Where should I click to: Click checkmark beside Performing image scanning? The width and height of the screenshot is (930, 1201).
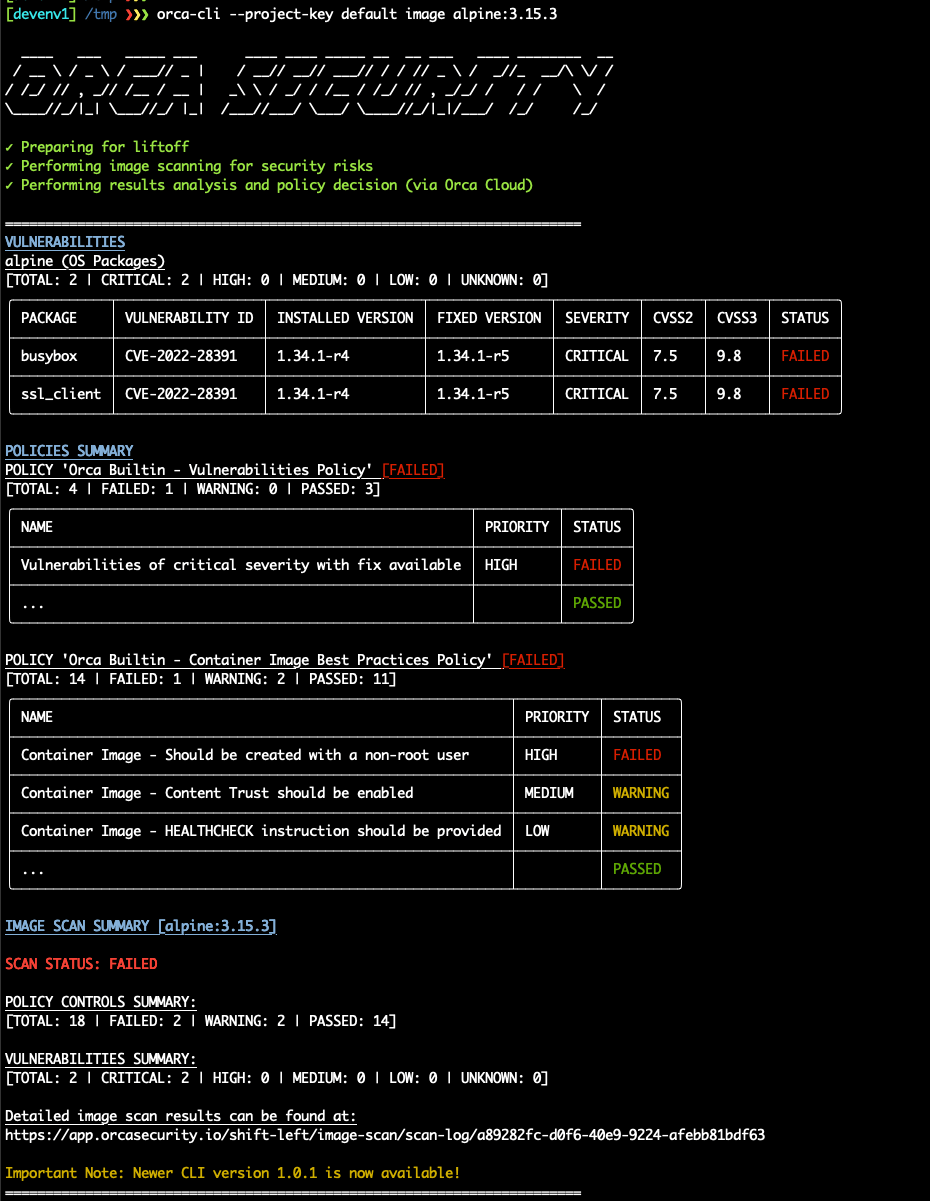[x=9, y=166]
